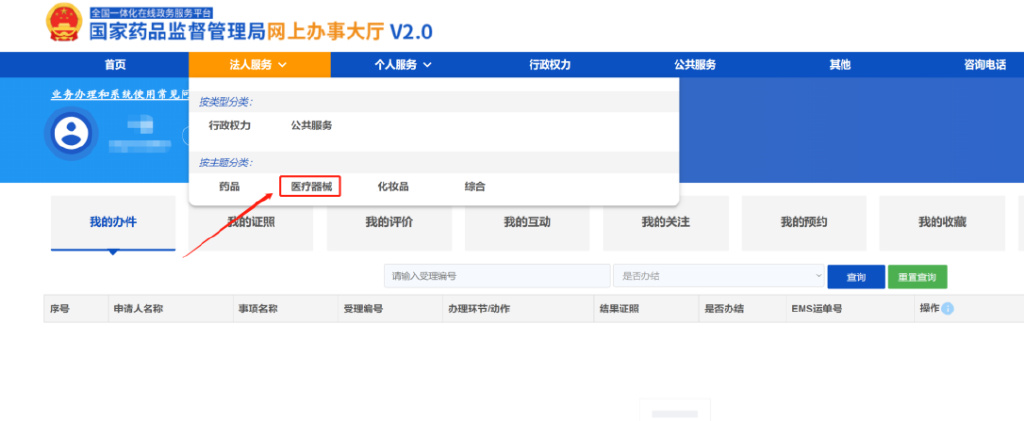The height and width of the screenshot is (421, 1024).
Task: Focus the 请输入受理编号 input field
Action: 497,277
